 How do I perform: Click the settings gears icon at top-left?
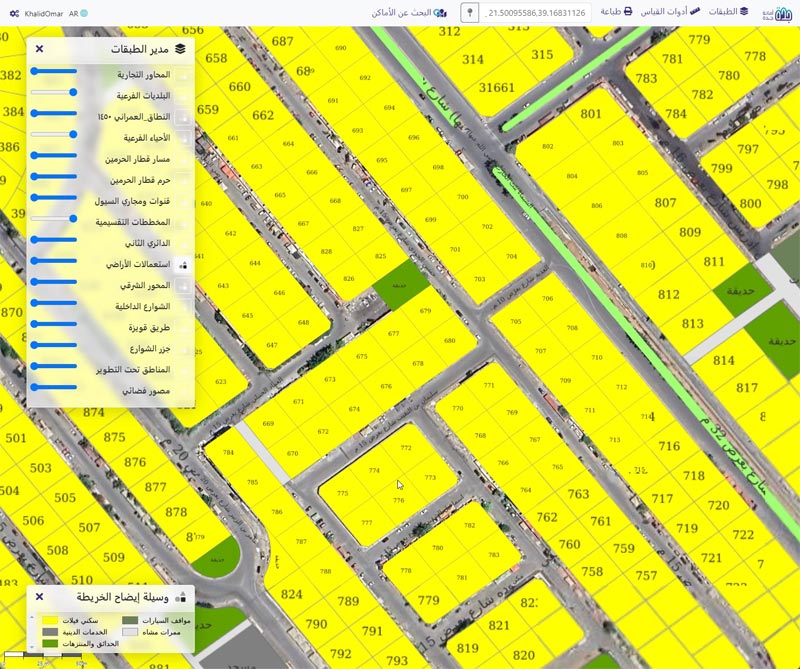click(13, 13)
